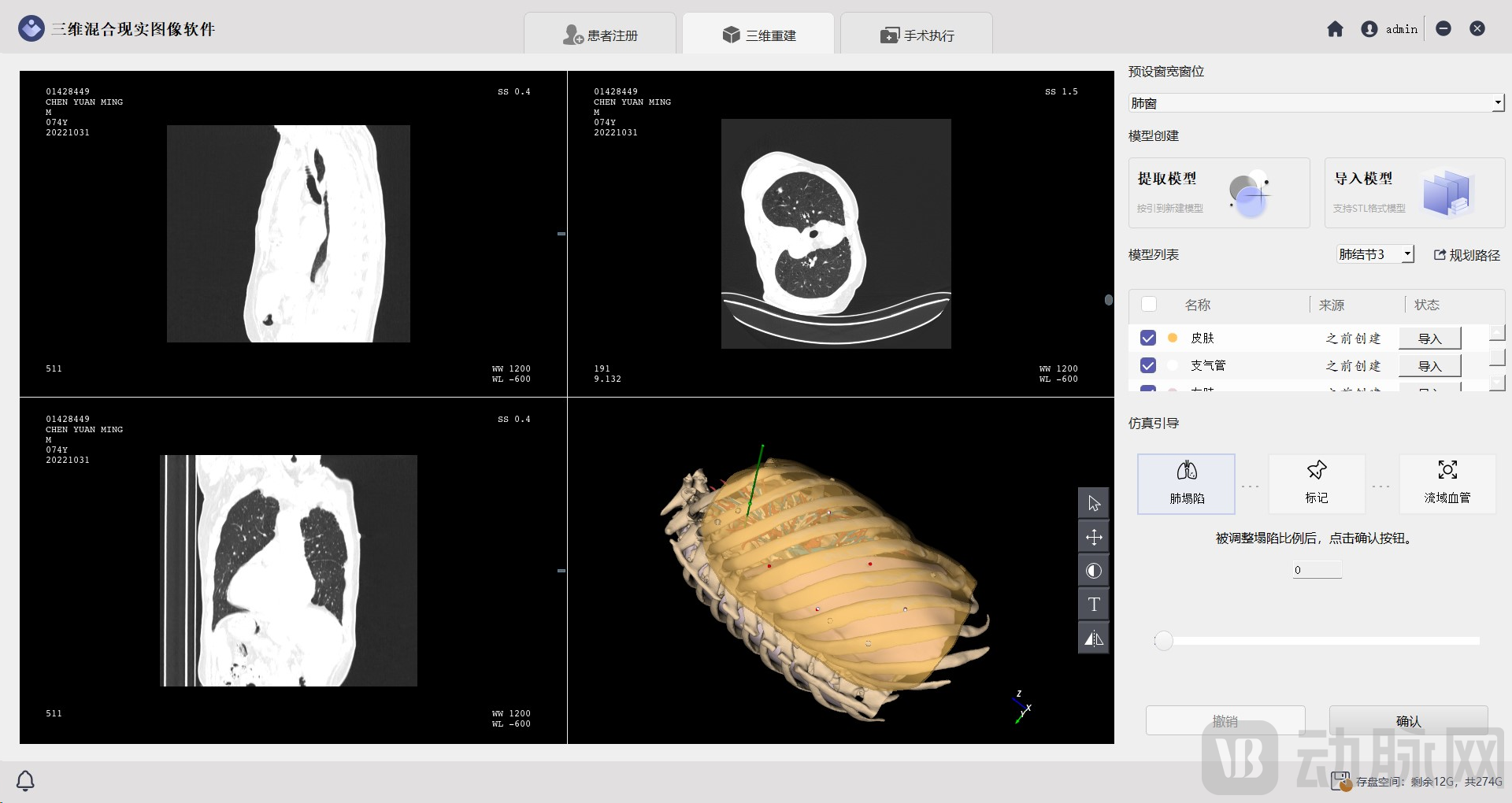This screenshot has height=803, width=1512.
Task: Open the 肺结节3 dropdown
Action: point(1407,254)
